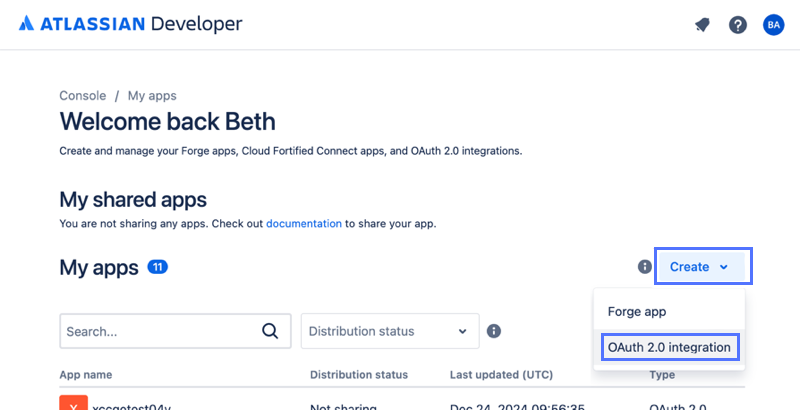
Task: Click the My shared apps heading
Action: [133, 199]
